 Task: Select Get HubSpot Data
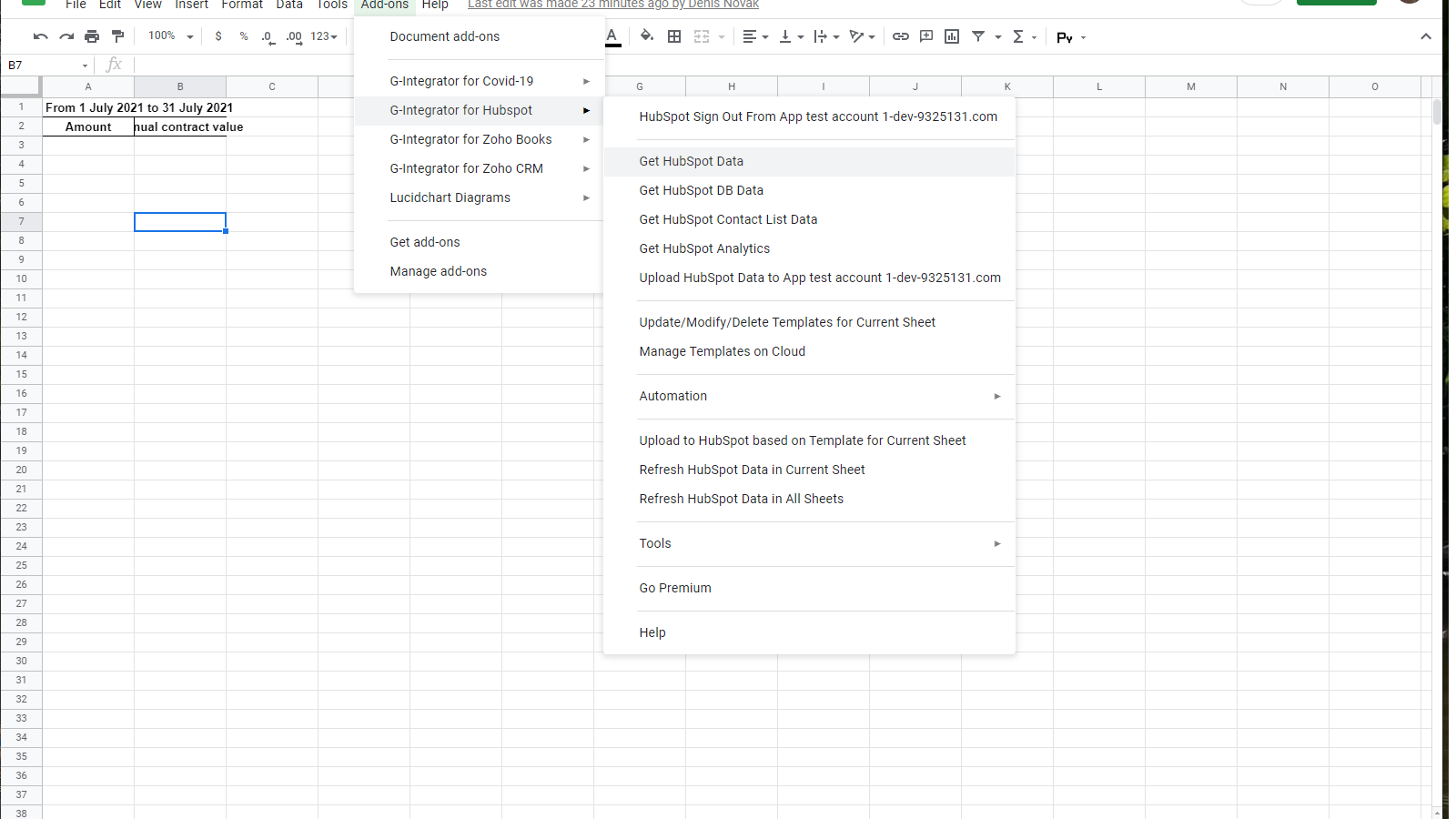click(809, 161)
